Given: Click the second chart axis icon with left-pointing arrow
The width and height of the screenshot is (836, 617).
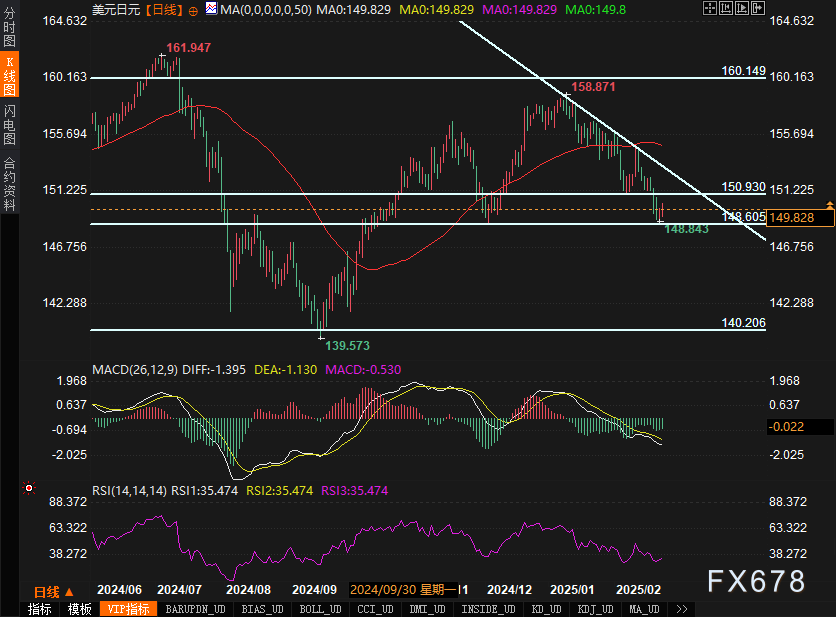Looking at the screenshot, I should 726,8.
